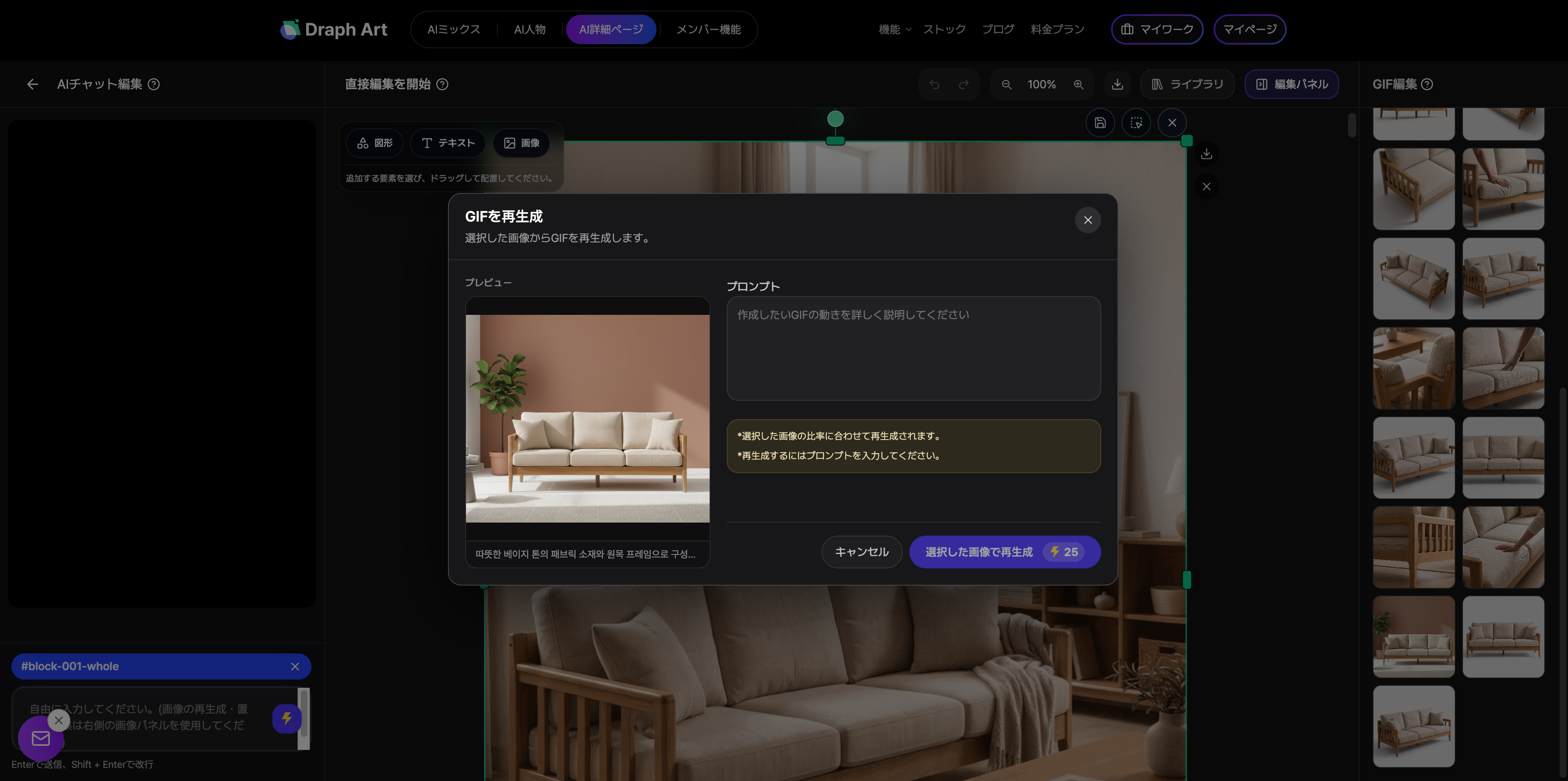
Task: Click the プロンプト text area
Action: (x=914, y=348)
